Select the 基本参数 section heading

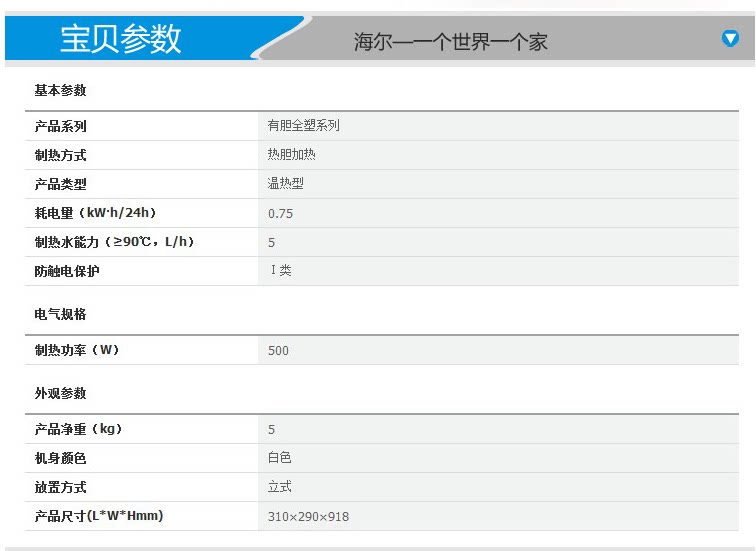pos(61,90)
